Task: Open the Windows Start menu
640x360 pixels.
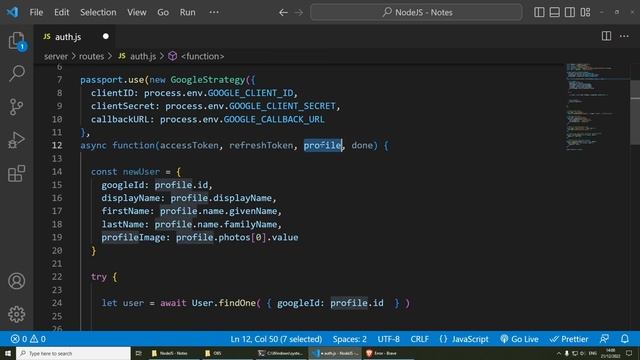Action: coord(8,353)
